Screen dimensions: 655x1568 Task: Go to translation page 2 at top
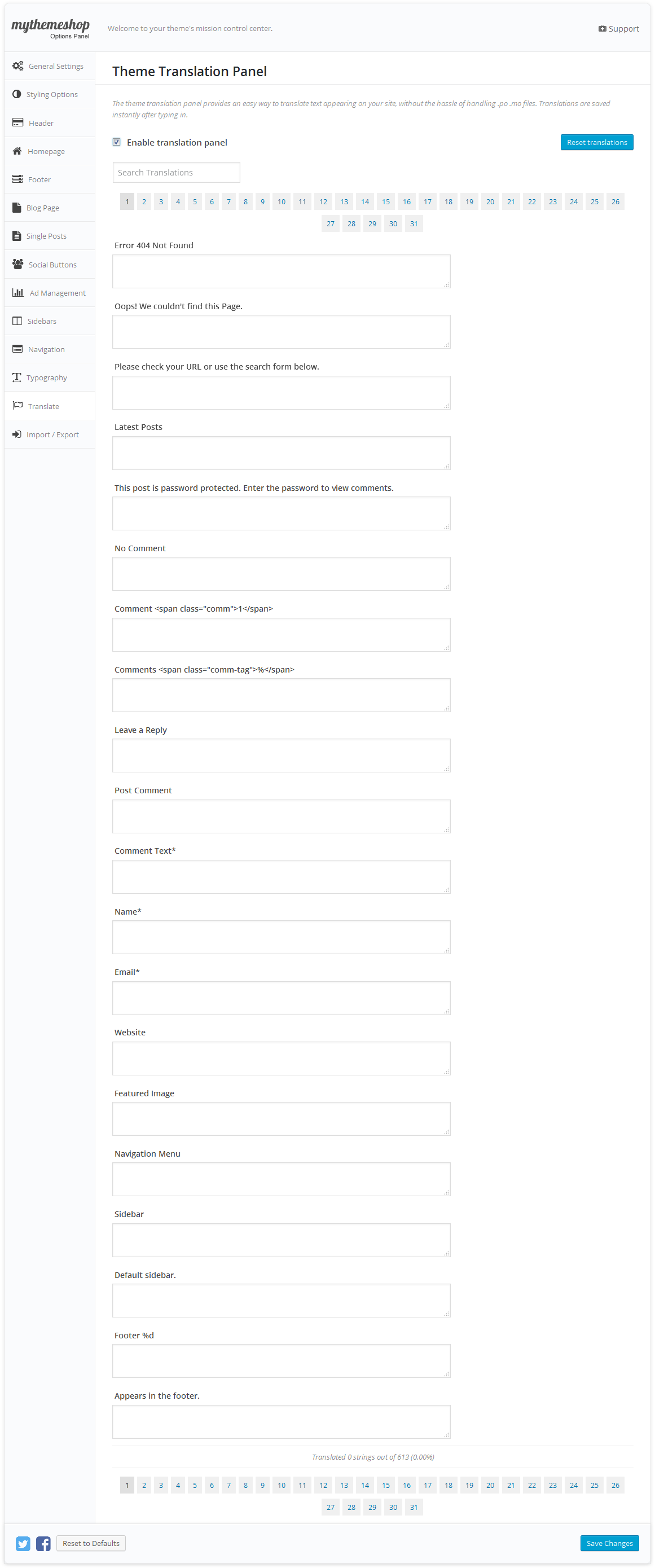pos(144,201)
